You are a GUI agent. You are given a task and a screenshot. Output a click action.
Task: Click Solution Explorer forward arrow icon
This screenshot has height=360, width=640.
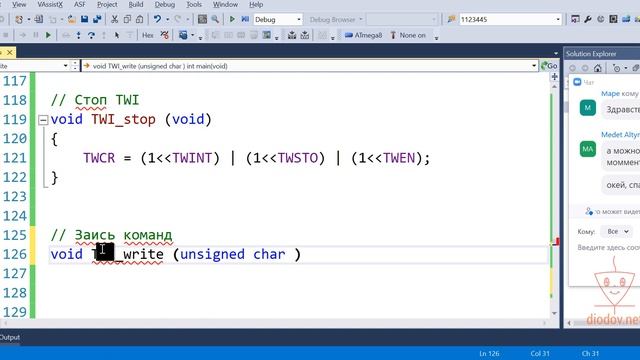(x=585, y=68)
